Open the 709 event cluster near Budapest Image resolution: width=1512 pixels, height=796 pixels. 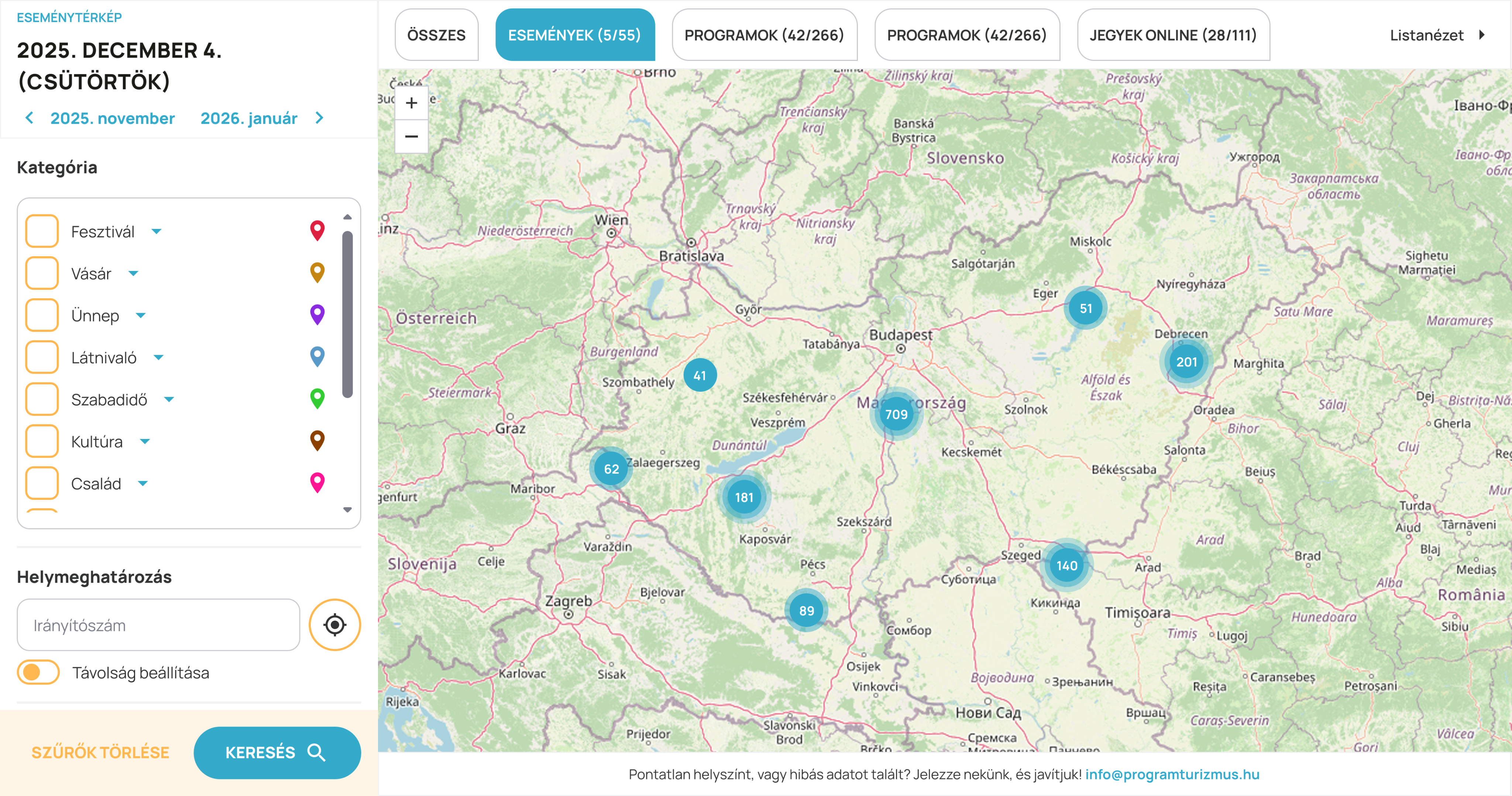pyautogui.click(x=896, y=415)
